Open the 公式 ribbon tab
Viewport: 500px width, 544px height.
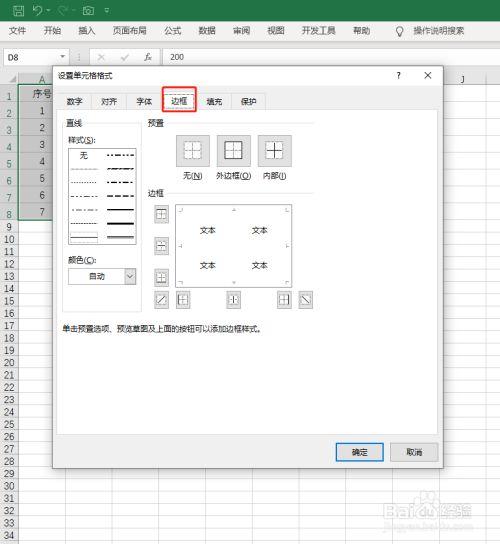[172, 31]
